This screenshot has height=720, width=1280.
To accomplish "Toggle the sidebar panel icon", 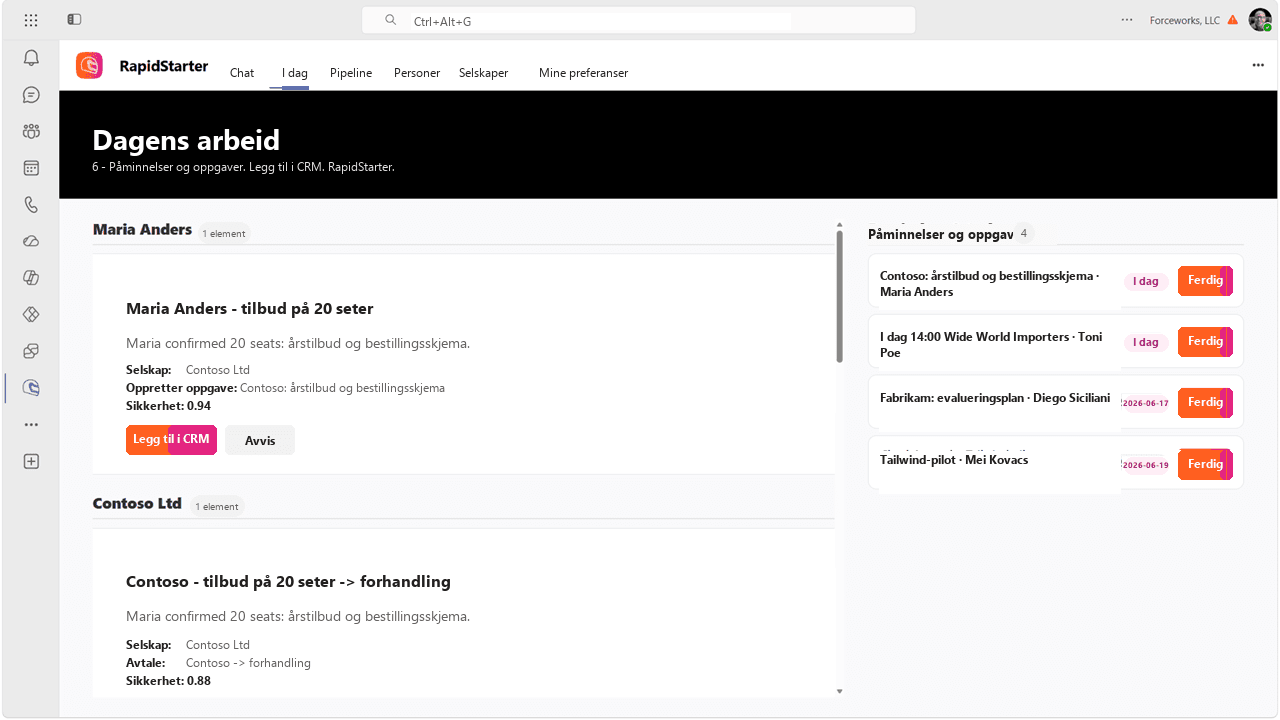I will (74, 20).
